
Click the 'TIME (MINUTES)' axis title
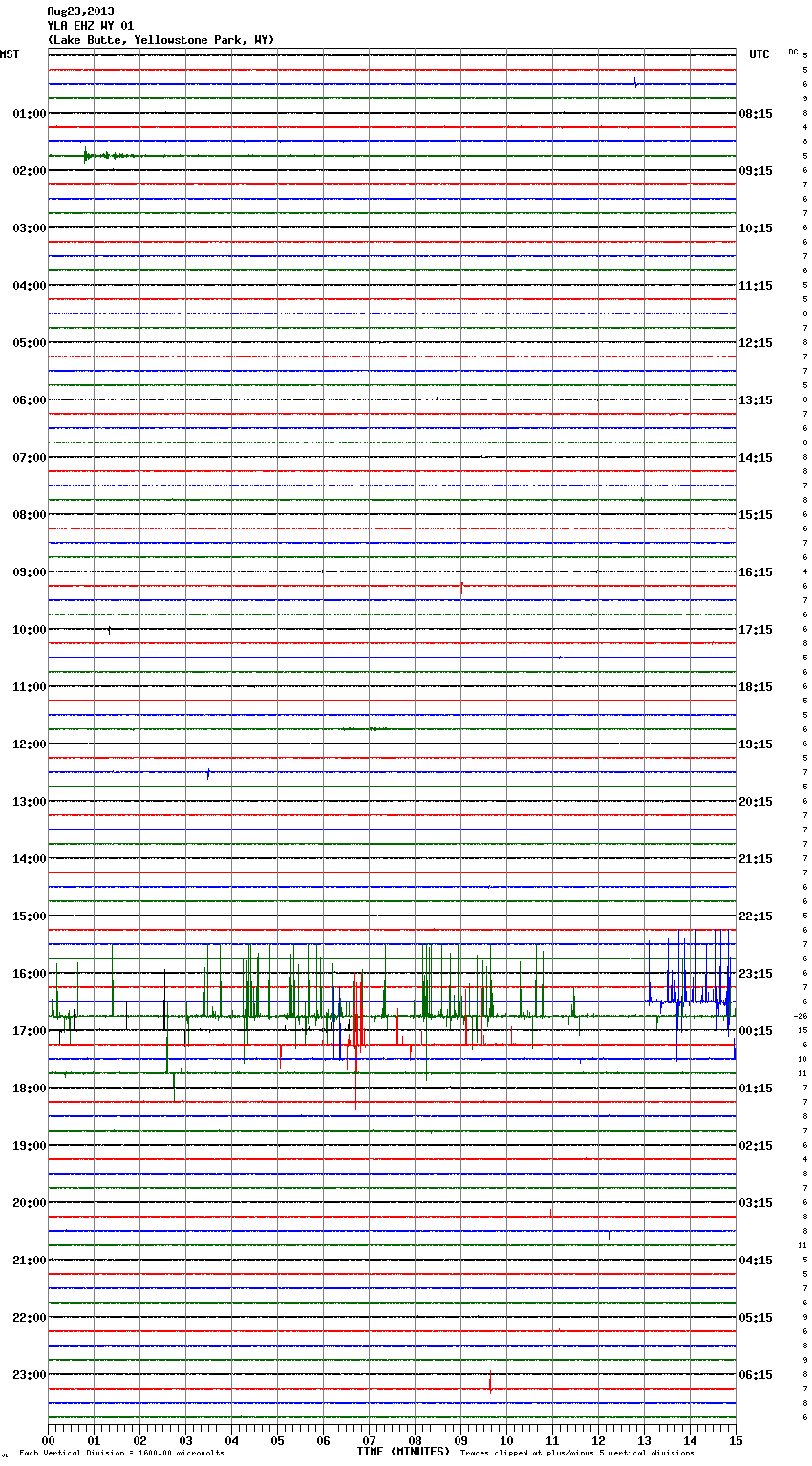pyautogui.click(x=403, y=1452)
